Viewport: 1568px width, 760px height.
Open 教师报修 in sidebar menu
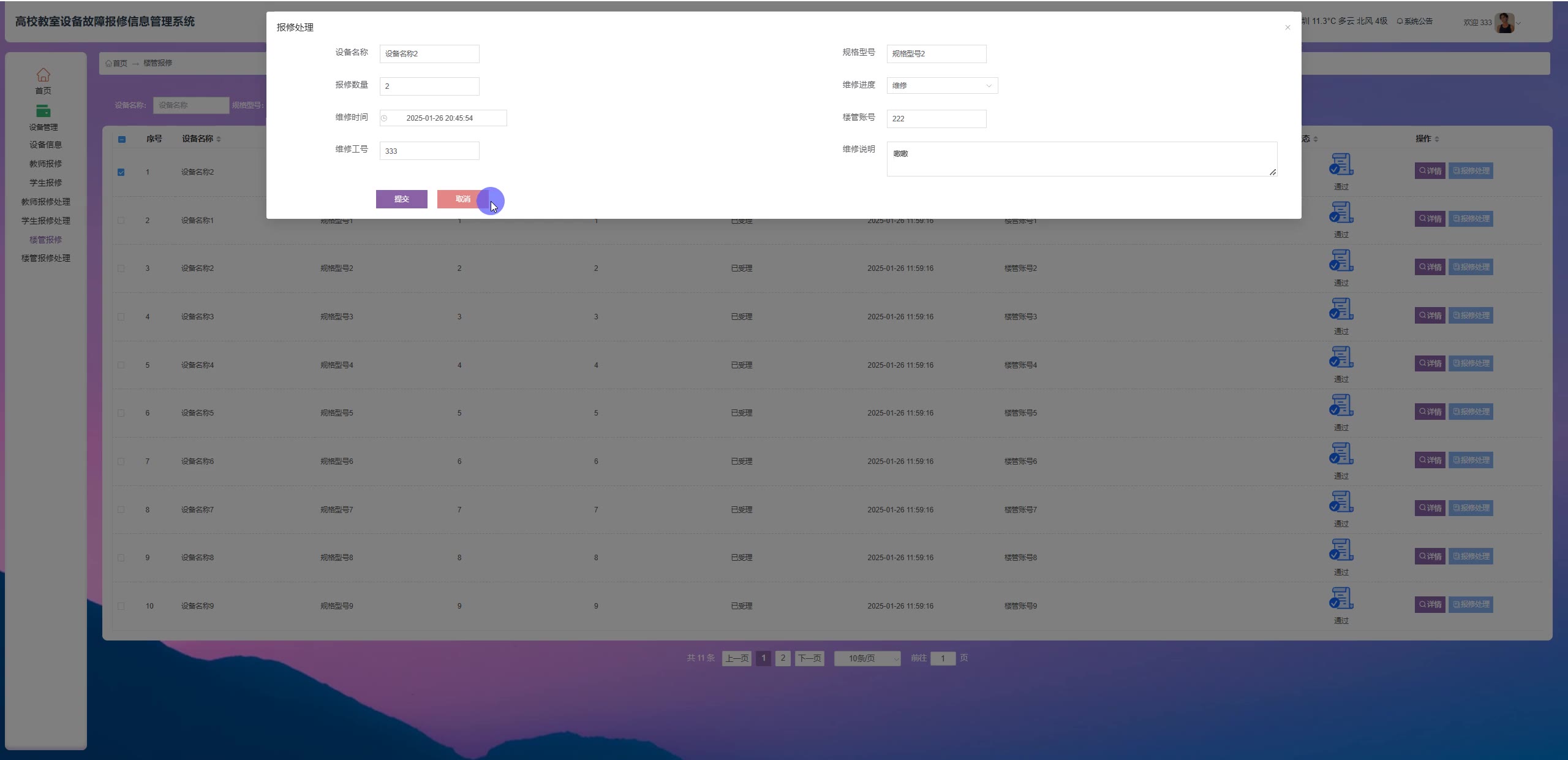click(45, 164)
